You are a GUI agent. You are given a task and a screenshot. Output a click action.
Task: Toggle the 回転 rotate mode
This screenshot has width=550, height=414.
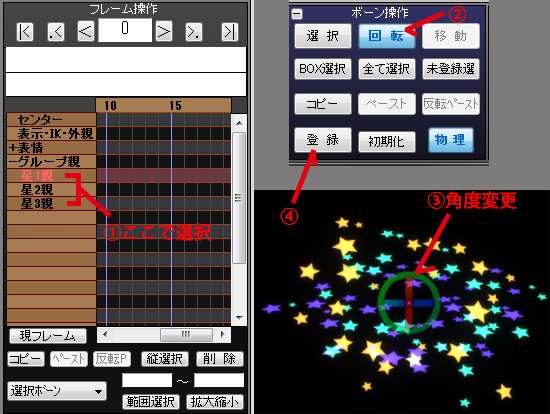pyautogui.click(x=387, y=36)
